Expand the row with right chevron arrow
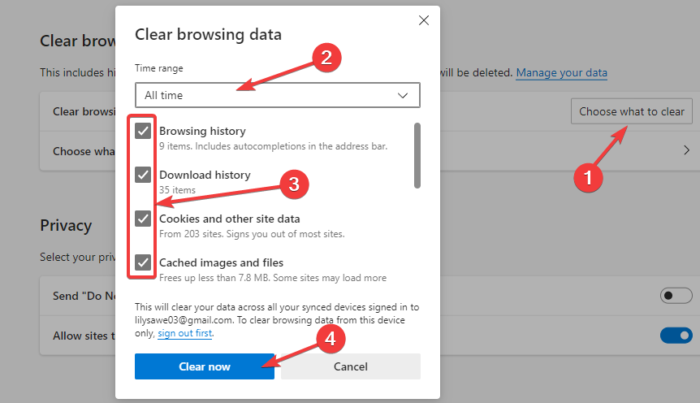This screenshot has height=403, width=700. (x=687, y=150)
